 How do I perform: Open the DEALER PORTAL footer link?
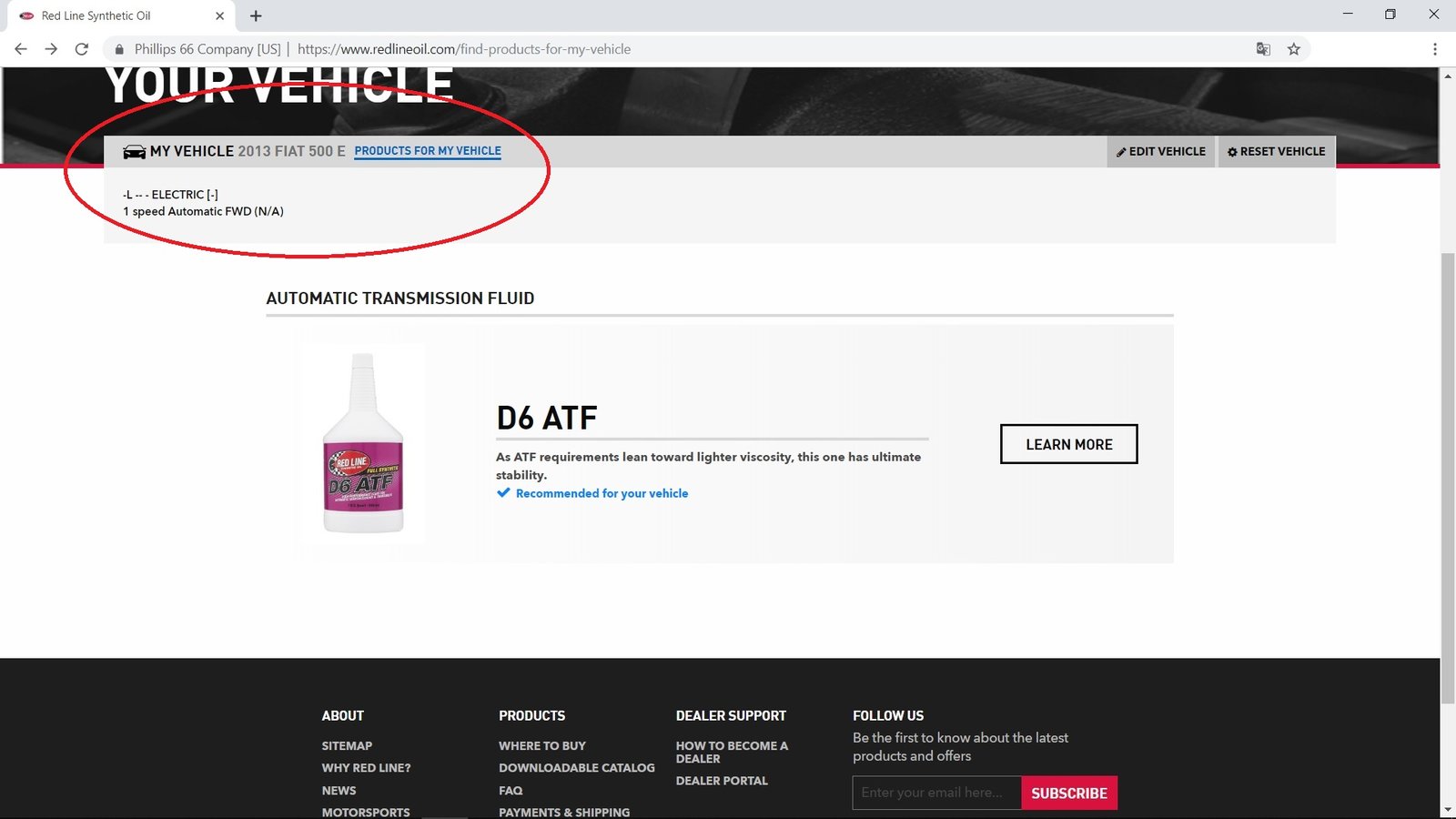coord(722,781)
